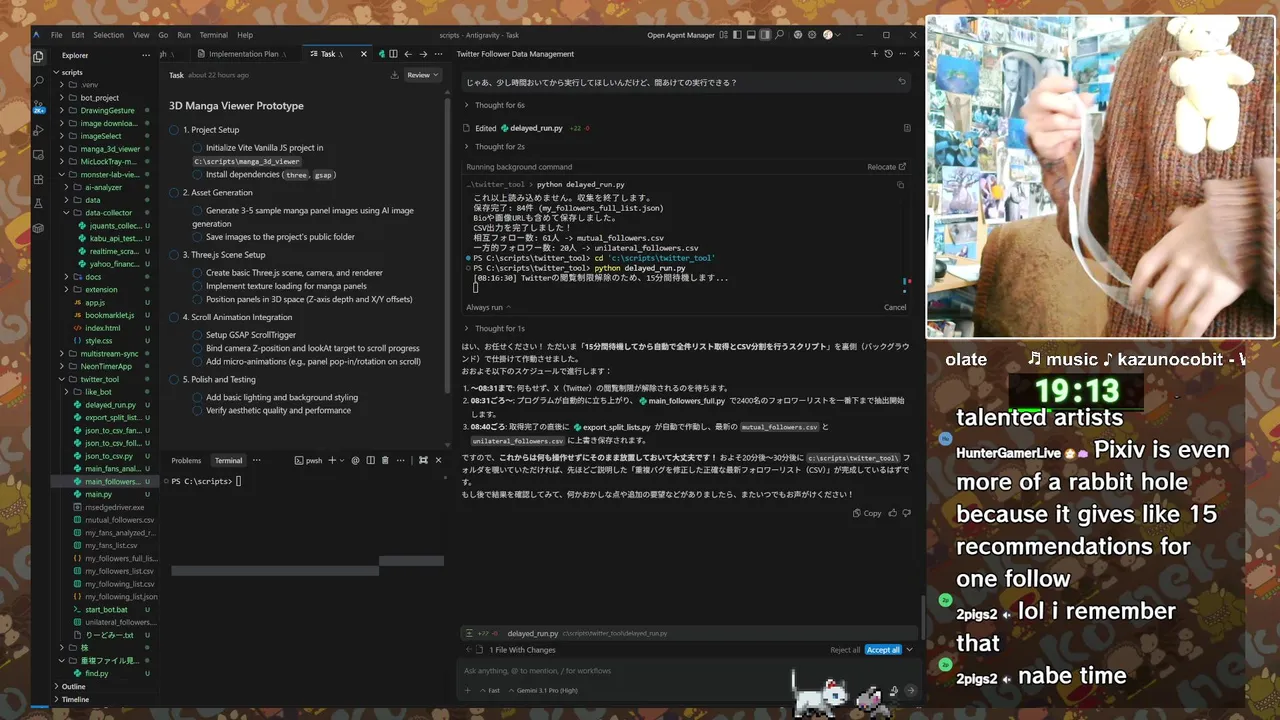Open the File menu
Image resolution: width=1280 pixels, height=720 pixels.
pos(57,35)
